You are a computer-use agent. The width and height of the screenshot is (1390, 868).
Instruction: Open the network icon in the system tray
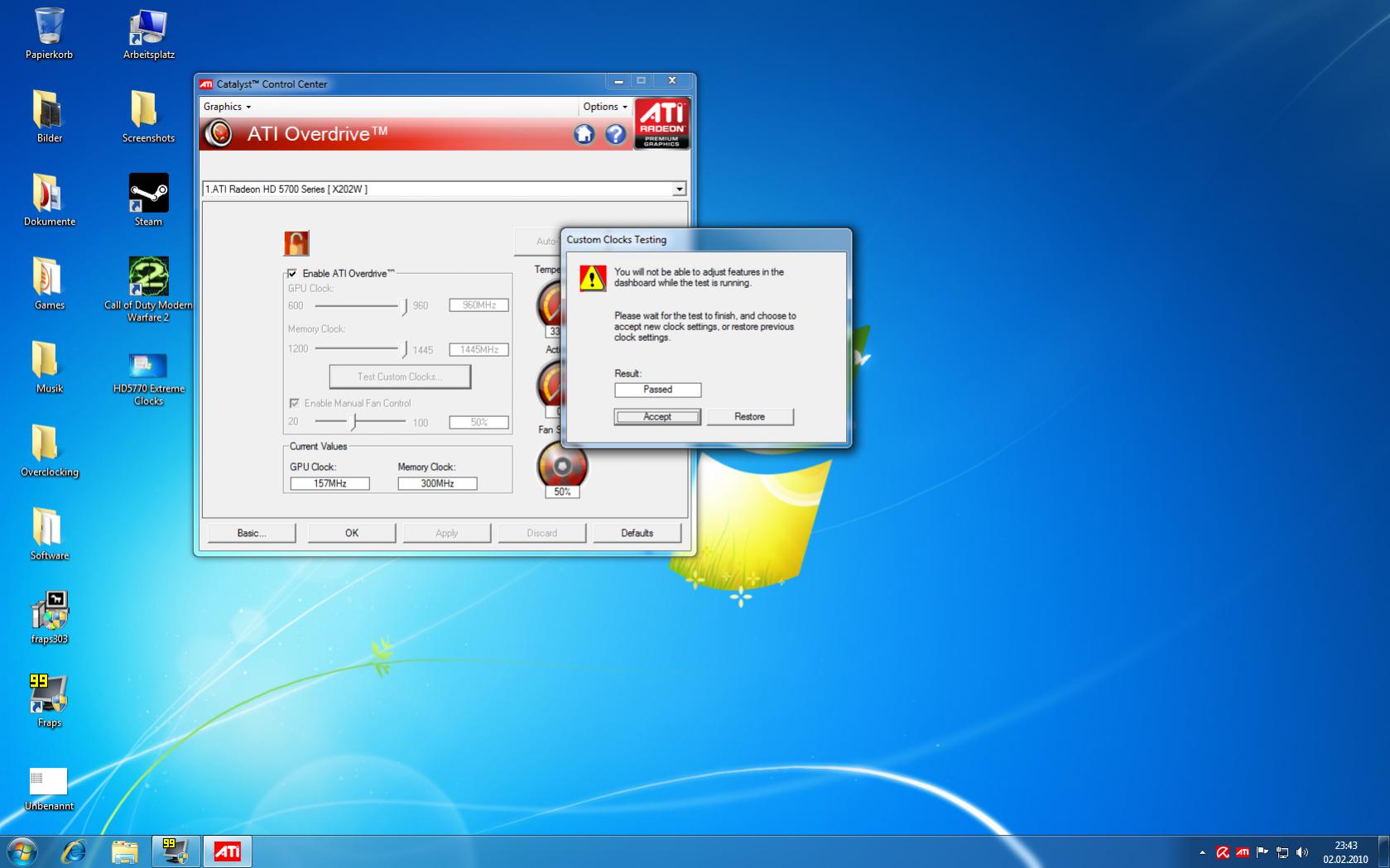coord(1282,852)
